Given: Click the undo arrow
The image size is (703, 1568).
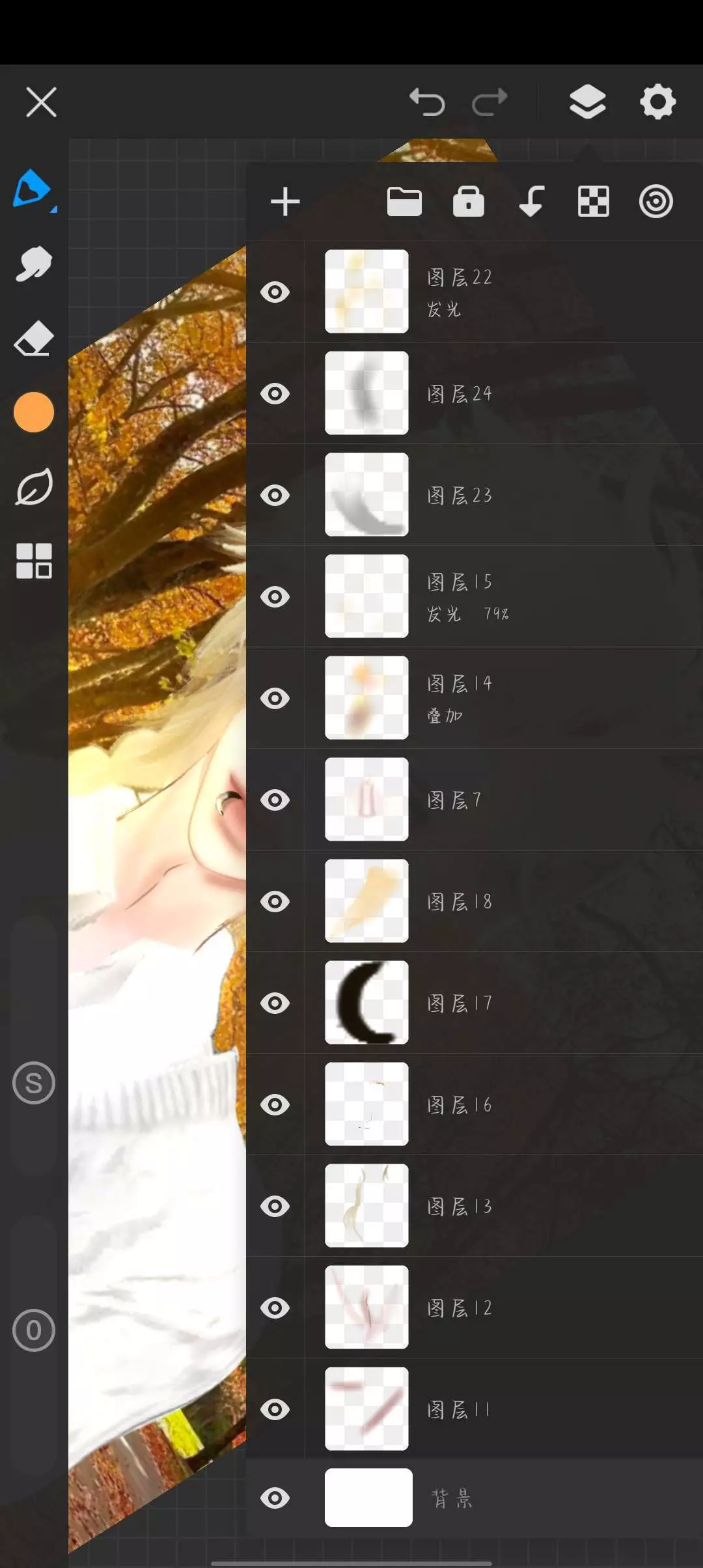Looking at the screenshot, I should point(427,102).
